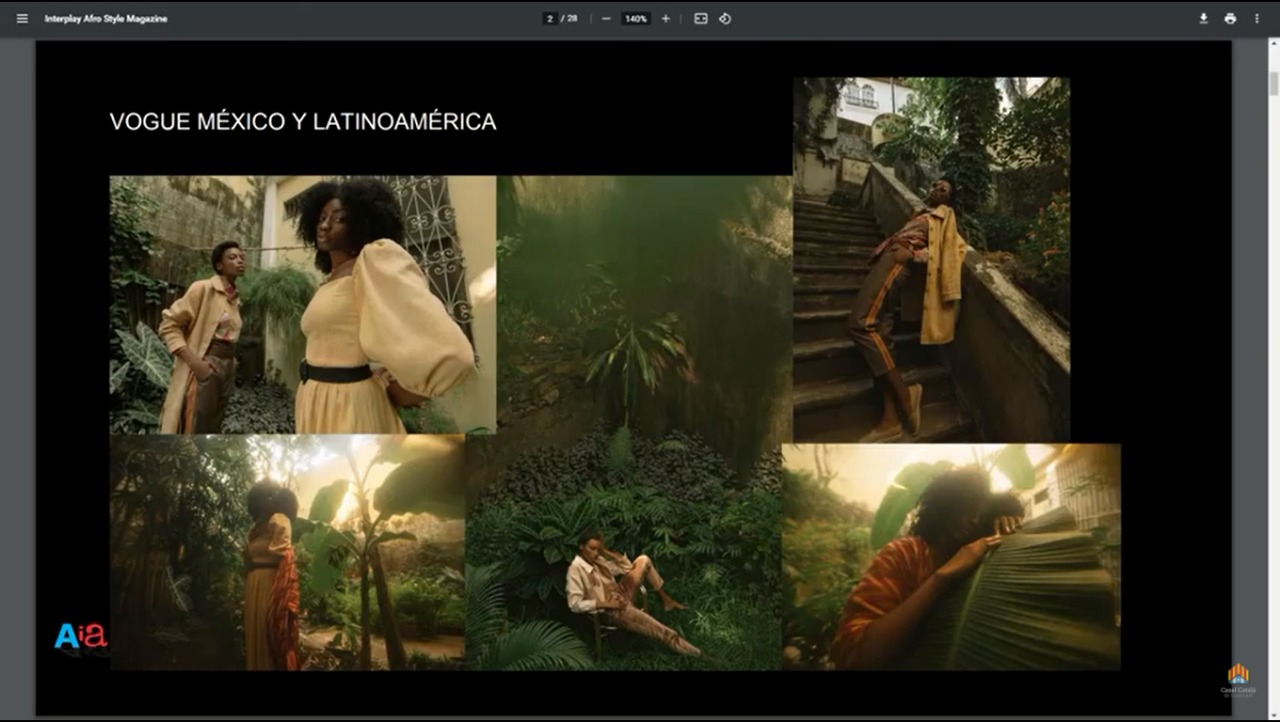Click the photo of person on stone staircase
This screenshot has height=722, width=1280.
coord(931,259)
